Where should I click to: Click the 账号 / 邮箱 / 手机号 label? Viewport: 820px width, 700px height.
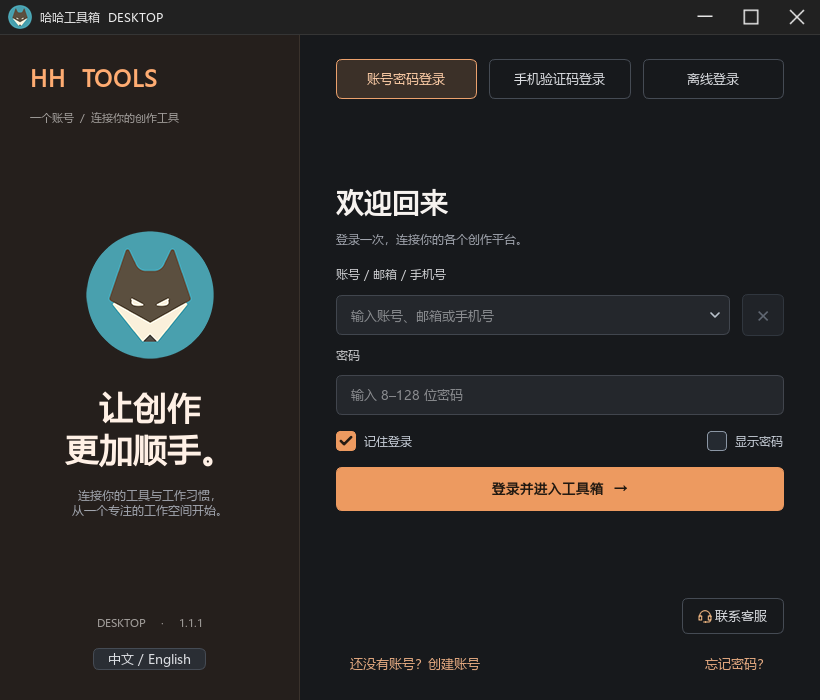click(391, 274)
